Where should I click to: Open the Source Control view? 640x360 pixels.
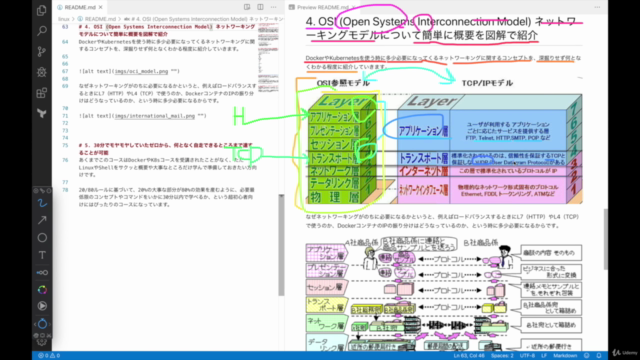[x=42, y=51]
